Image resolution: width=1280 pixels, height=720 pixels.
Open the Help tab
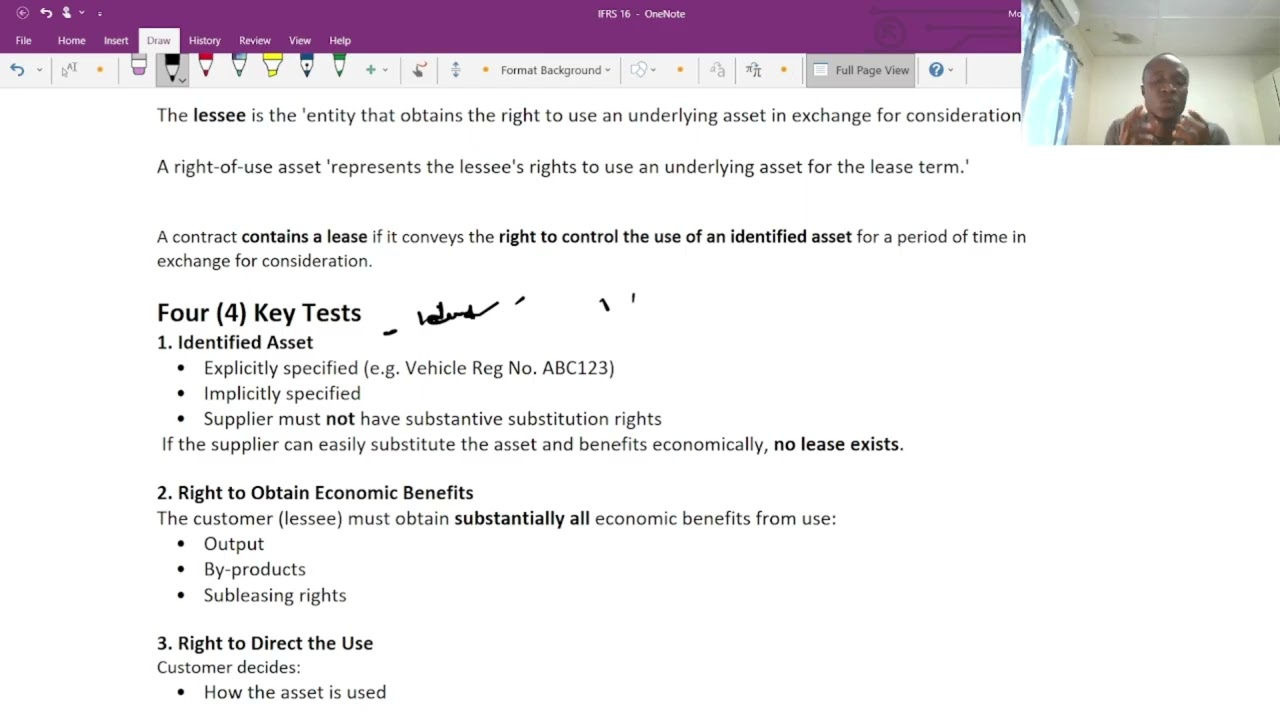coord(340,40)
